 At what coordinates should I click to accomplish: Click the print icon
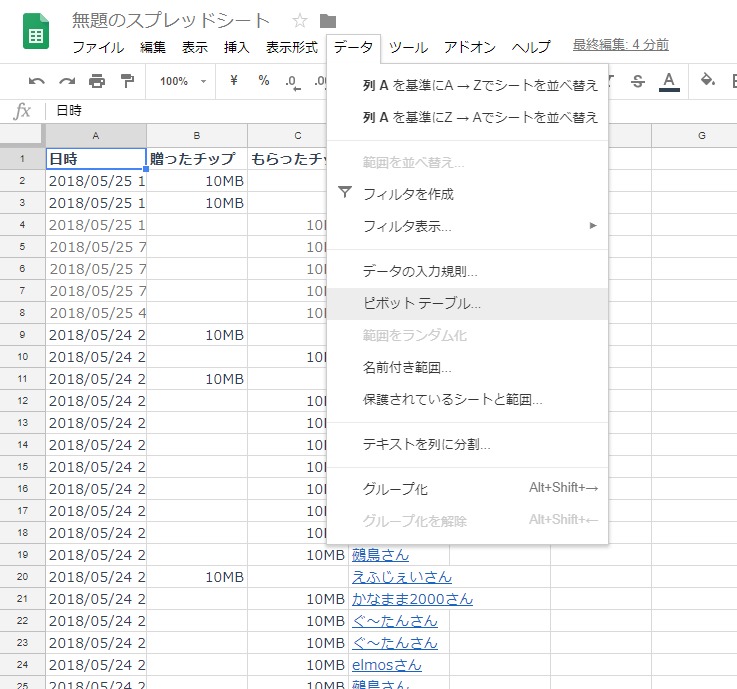(x=97, y=81)
